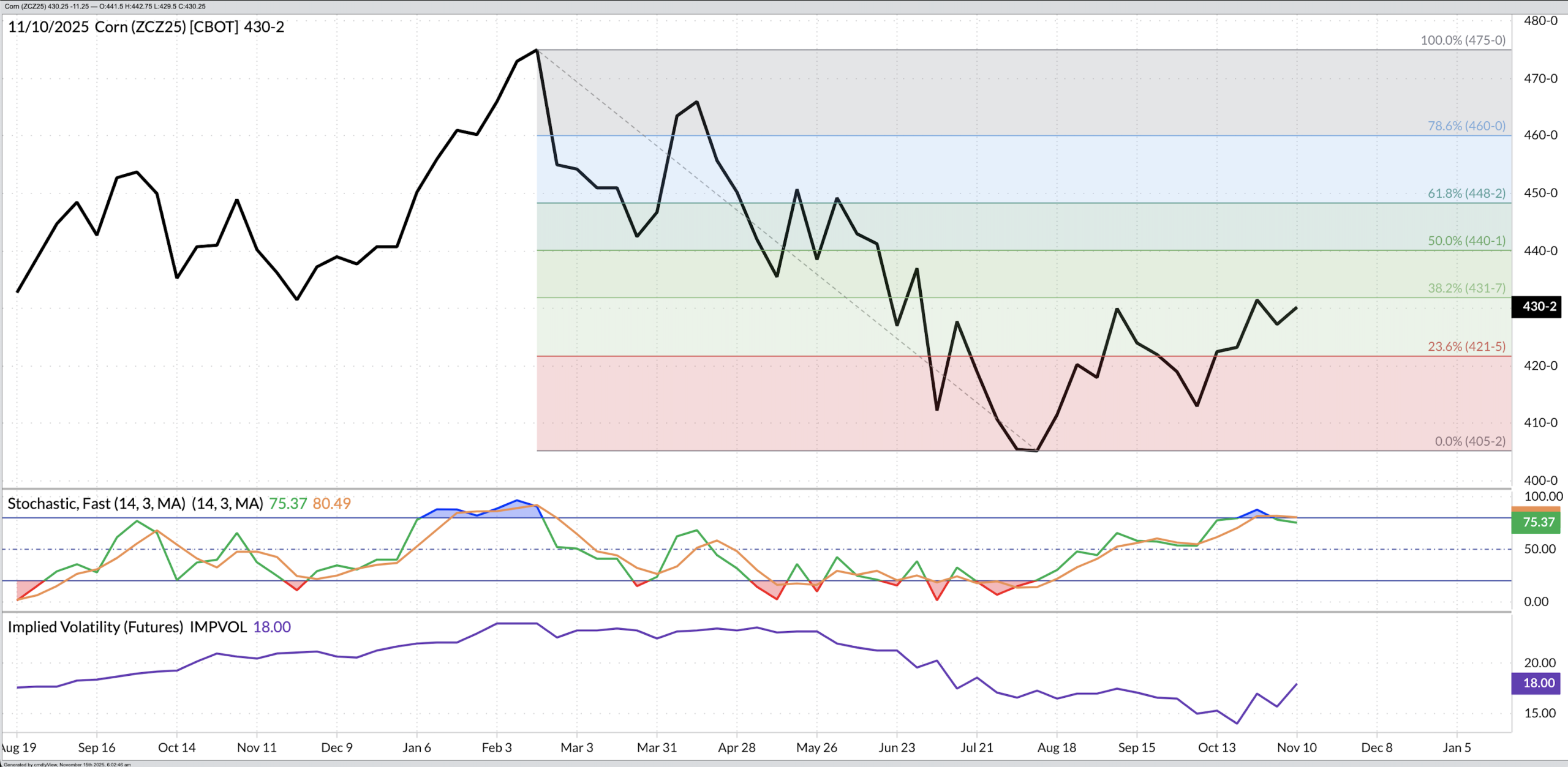
Task: Click the green 75.37 stochastic value badge
Action: click(x=1539, y=522)
